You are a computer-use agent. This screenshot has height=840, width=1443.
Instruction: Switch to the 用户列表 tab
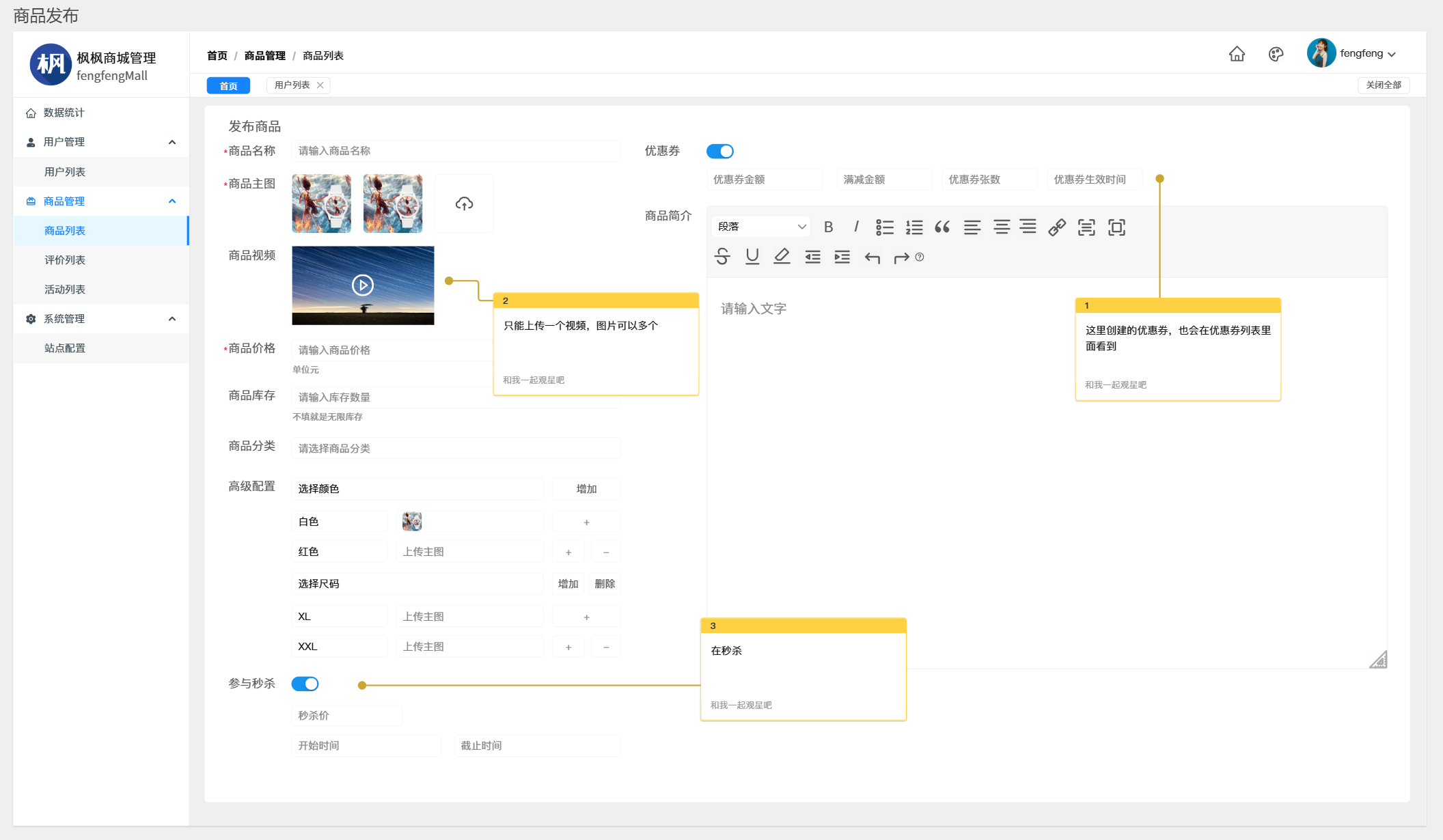pos(292,85)
